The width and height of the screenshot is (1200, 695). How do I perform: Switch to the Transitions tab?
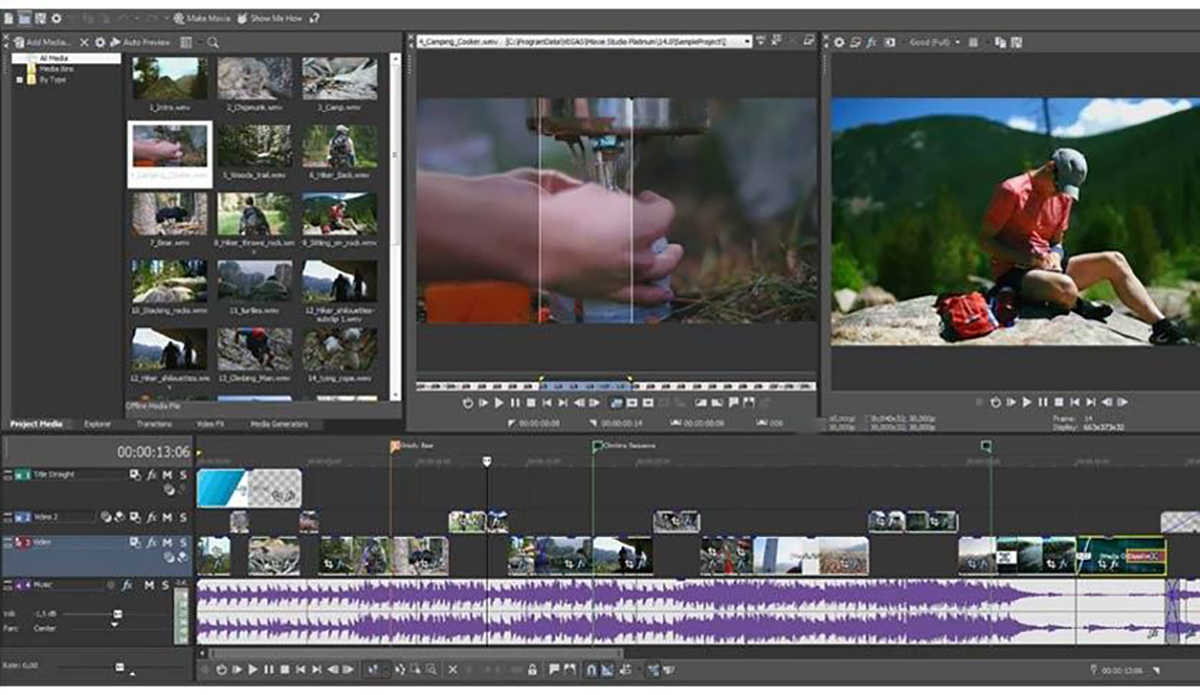[153, 424]
